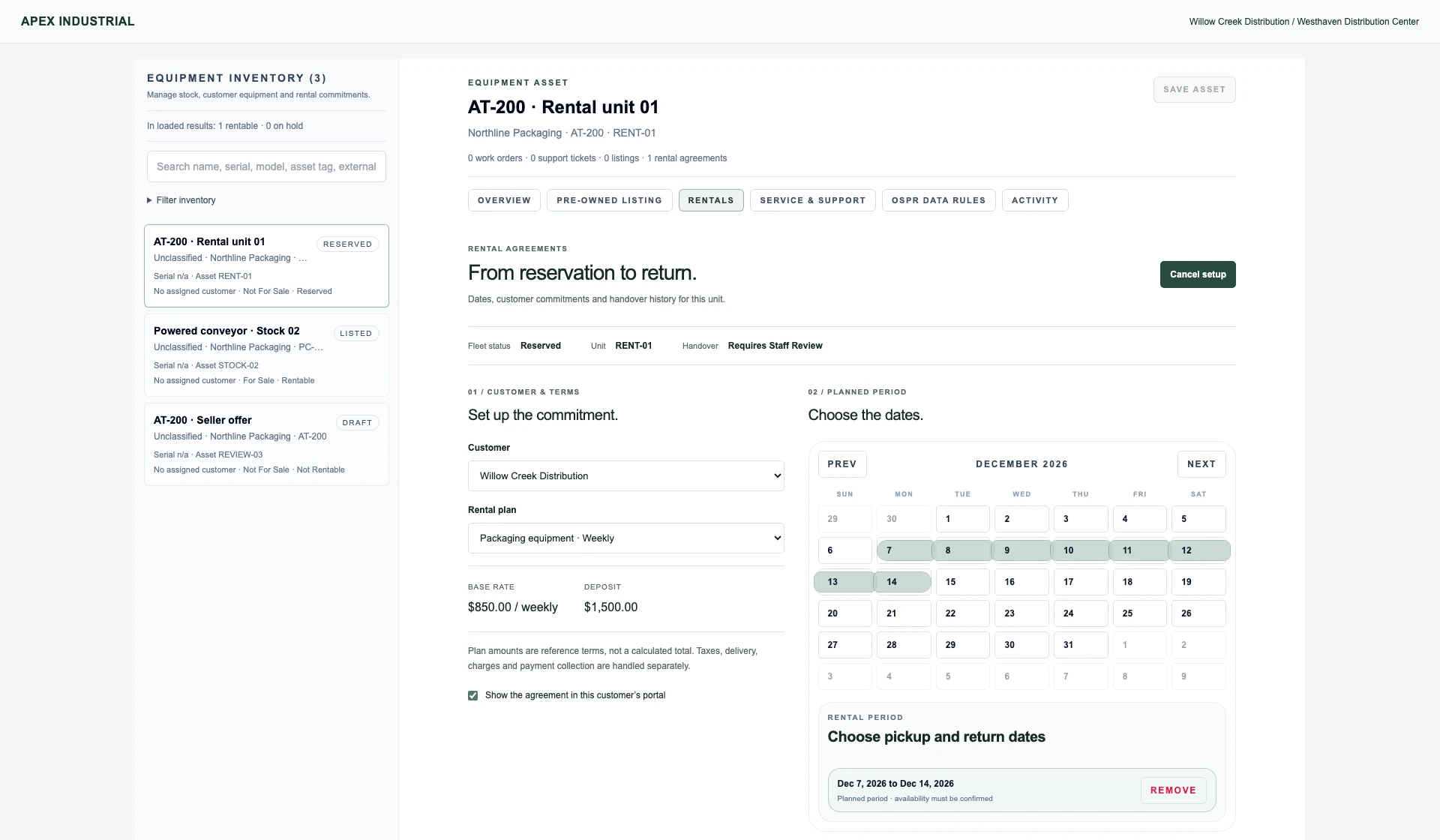Click the RESERVED status badge
The height and width of the screenshot is (840, 1440).
click(x=347, y=244)
